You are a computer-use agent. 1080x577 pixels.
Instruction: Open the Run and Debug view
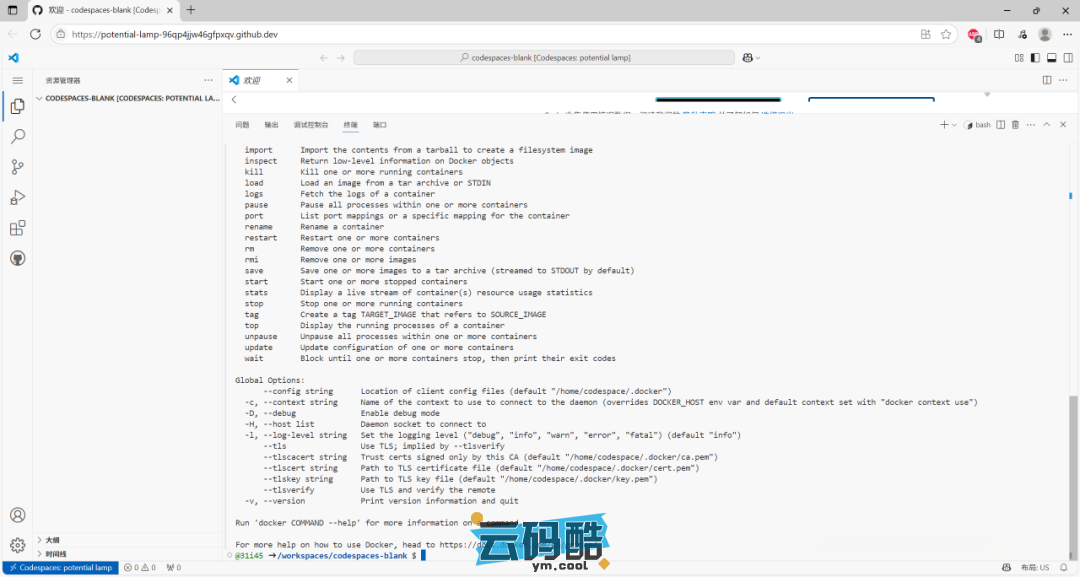click(x=17, y=198)
